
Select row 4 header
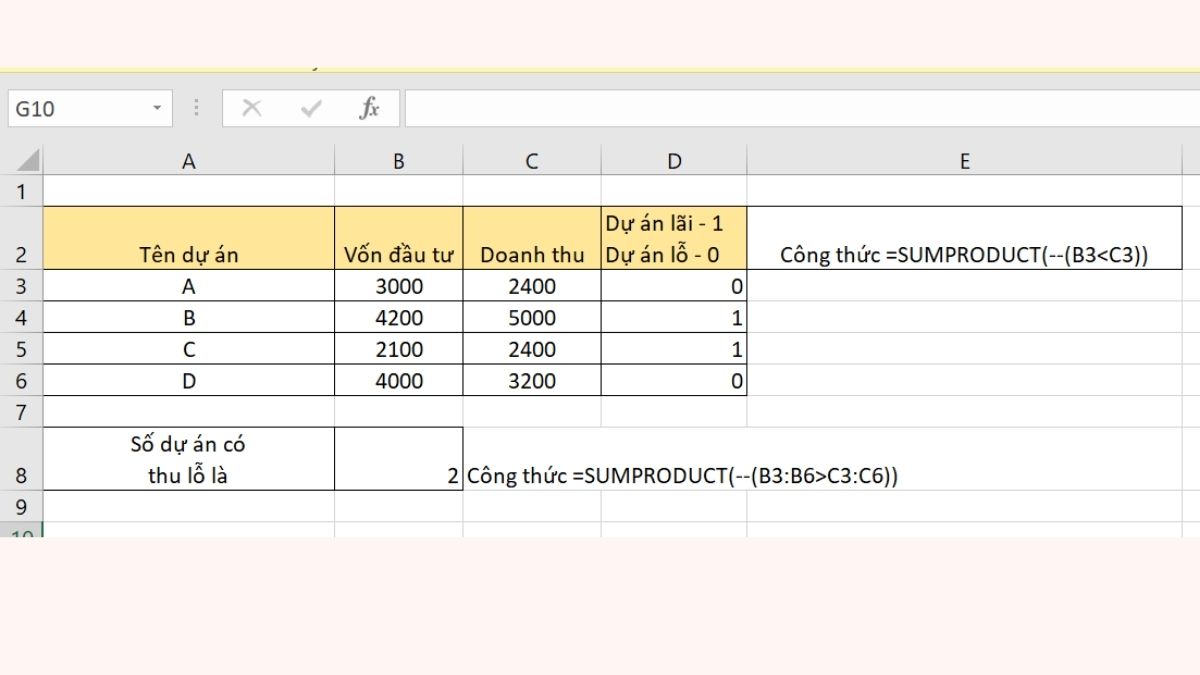point(22,318)
